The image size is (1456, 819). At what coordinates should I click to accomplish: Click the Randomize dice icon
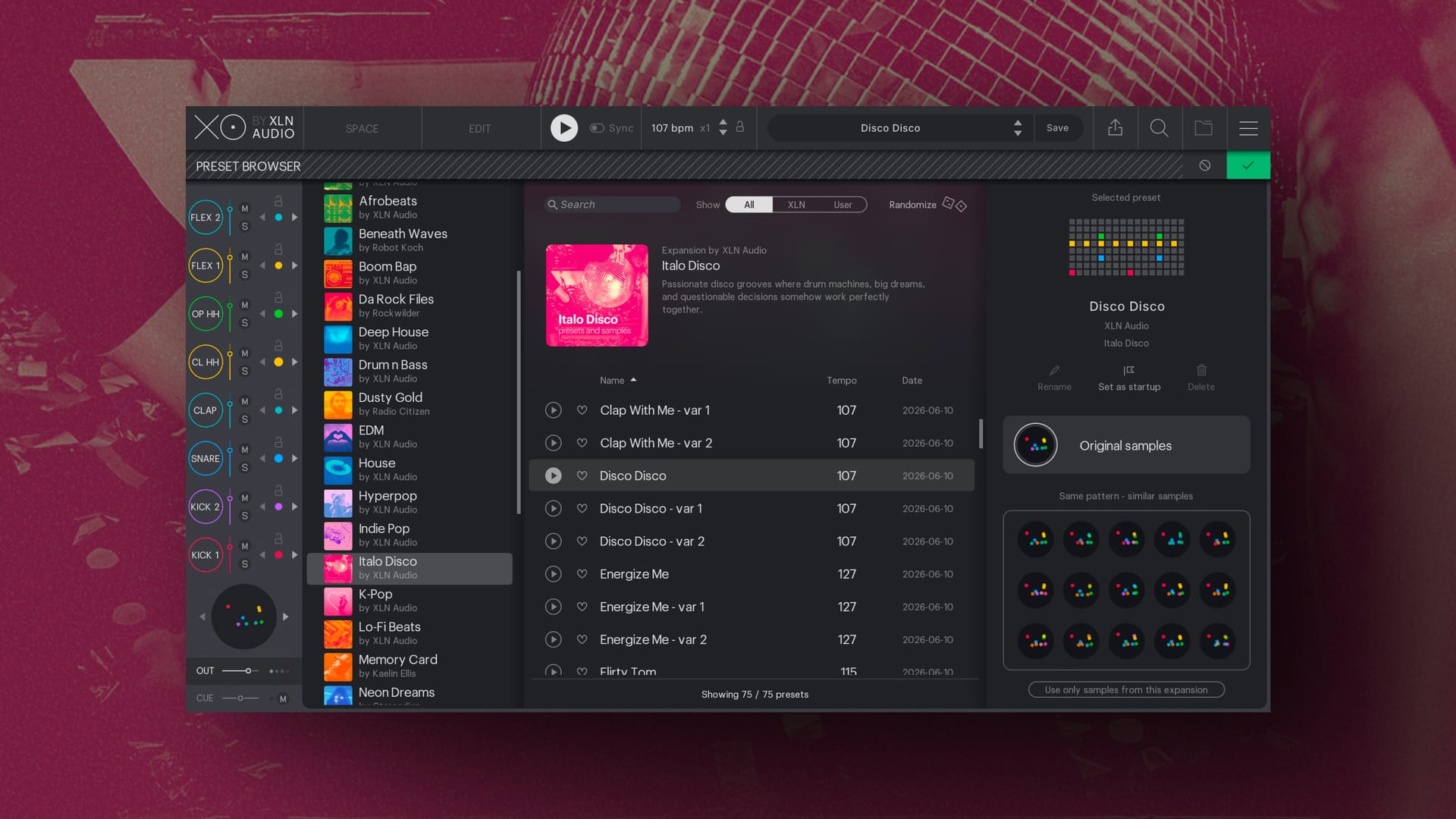(954, 204)
